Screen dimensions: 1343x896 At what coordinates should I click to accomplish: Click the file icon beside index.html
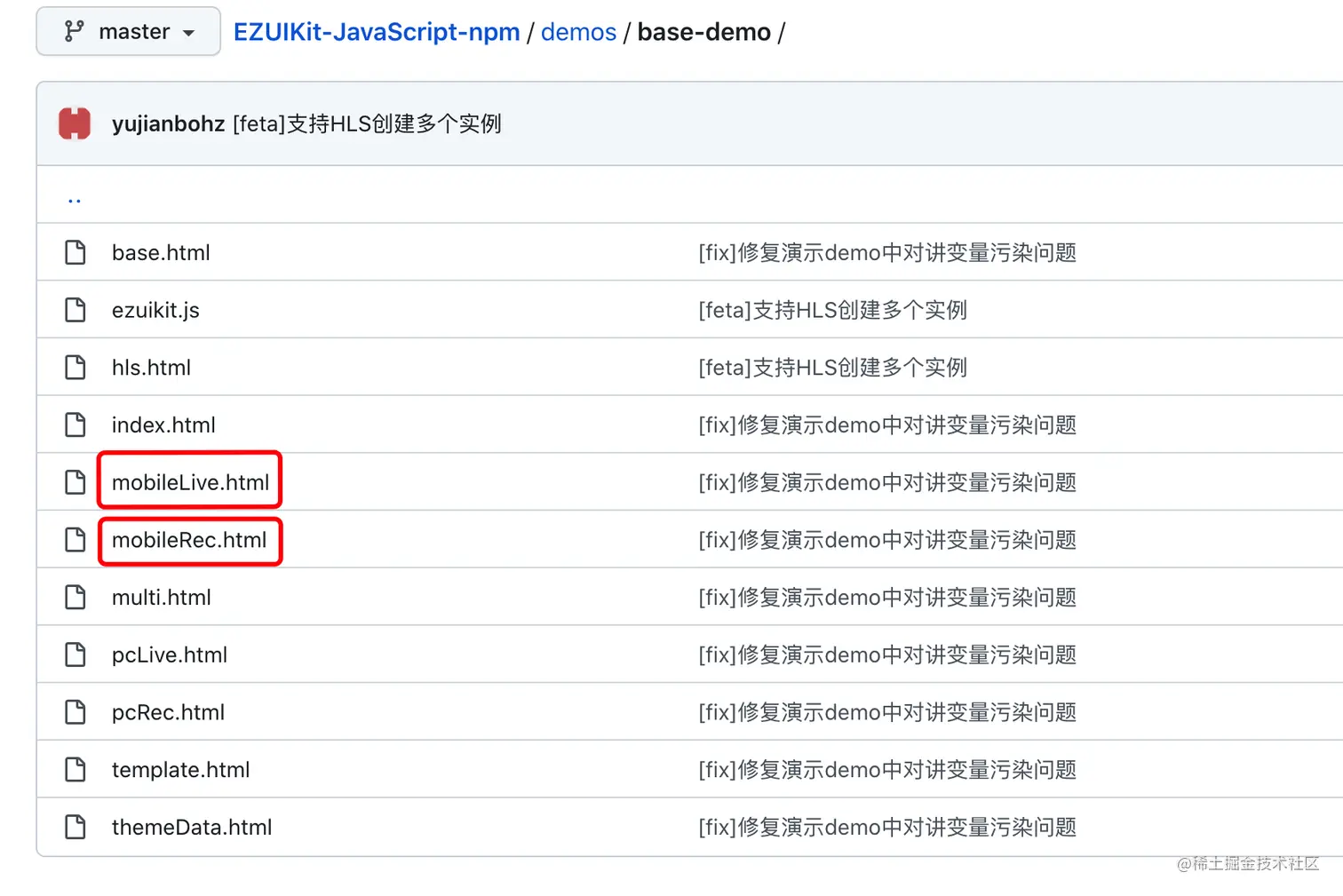click(x=75, y=424)
